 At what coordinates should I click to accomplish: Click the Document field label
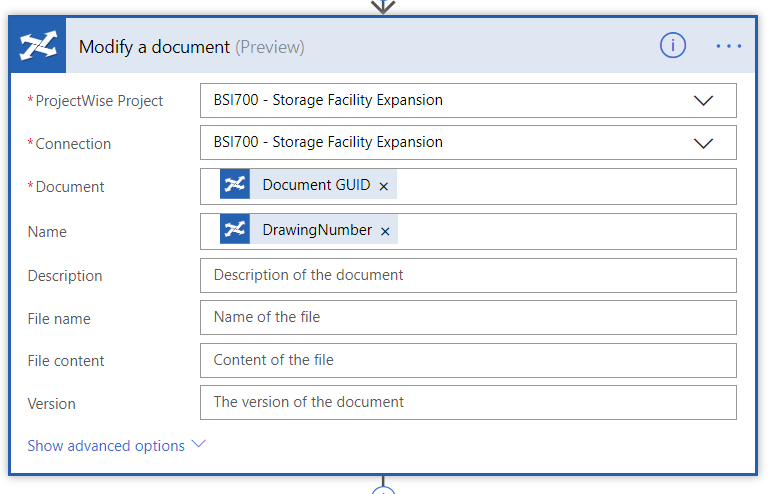(70, 187)
